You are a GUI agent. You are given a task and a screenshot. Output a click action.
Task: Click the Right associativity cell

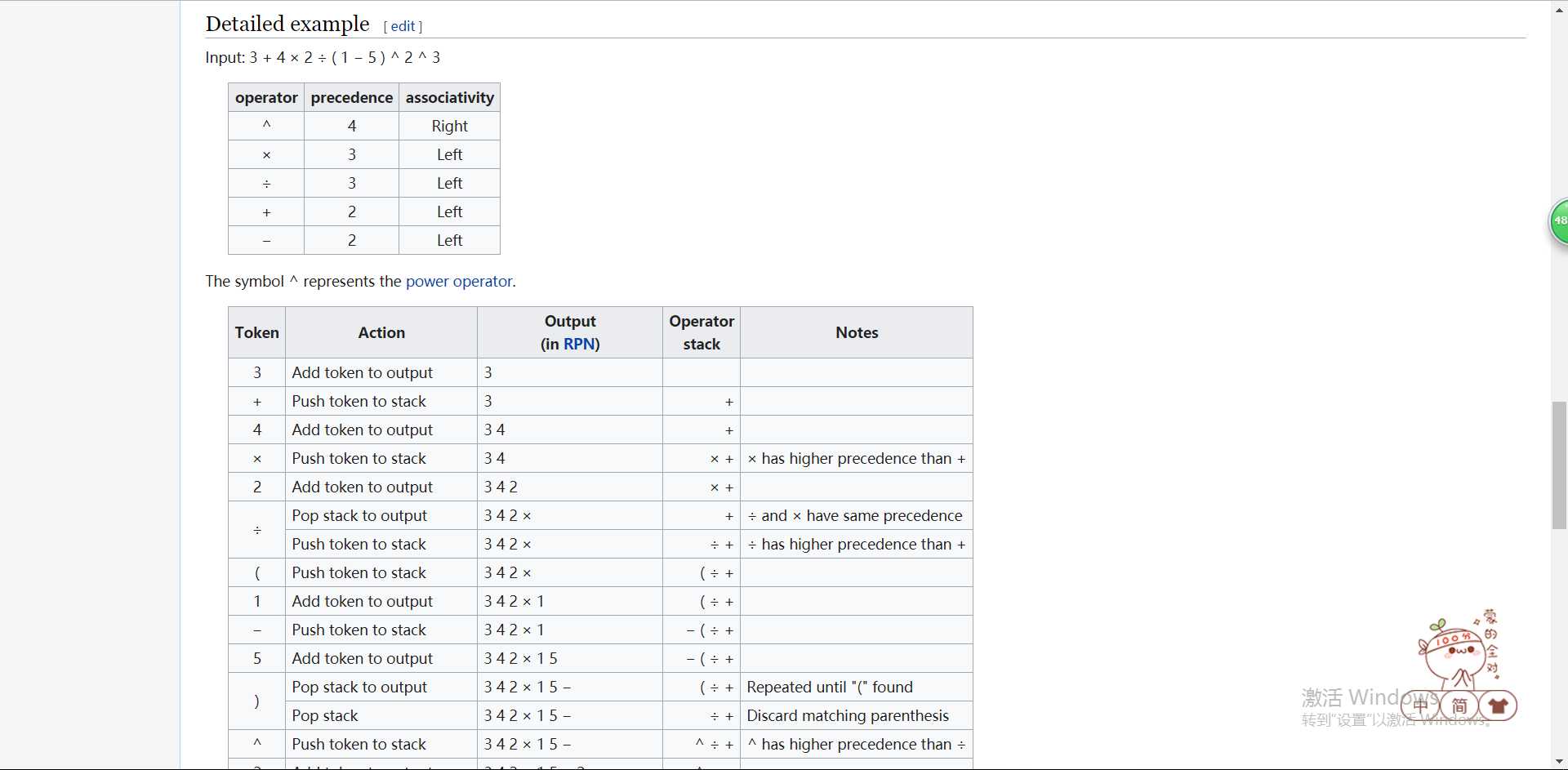(x=449, y=126)
